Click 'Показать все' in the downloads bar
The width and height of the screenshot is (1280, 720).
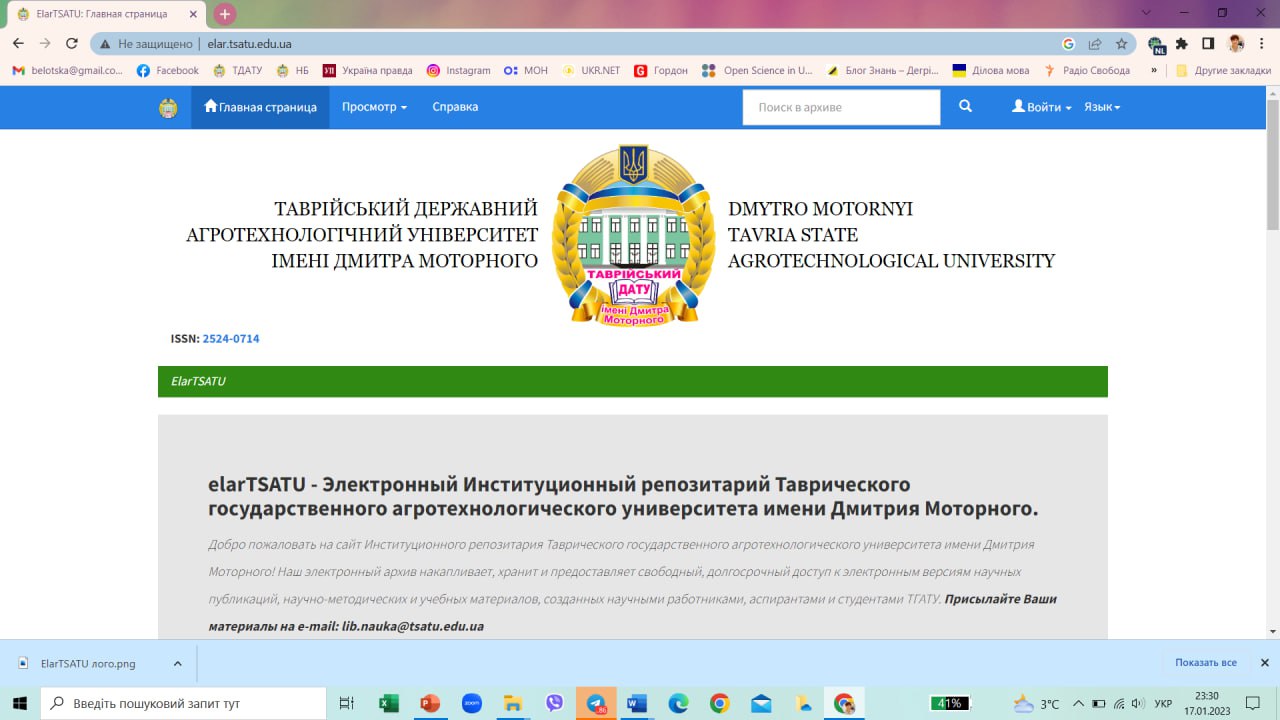tap(1206, 663)
